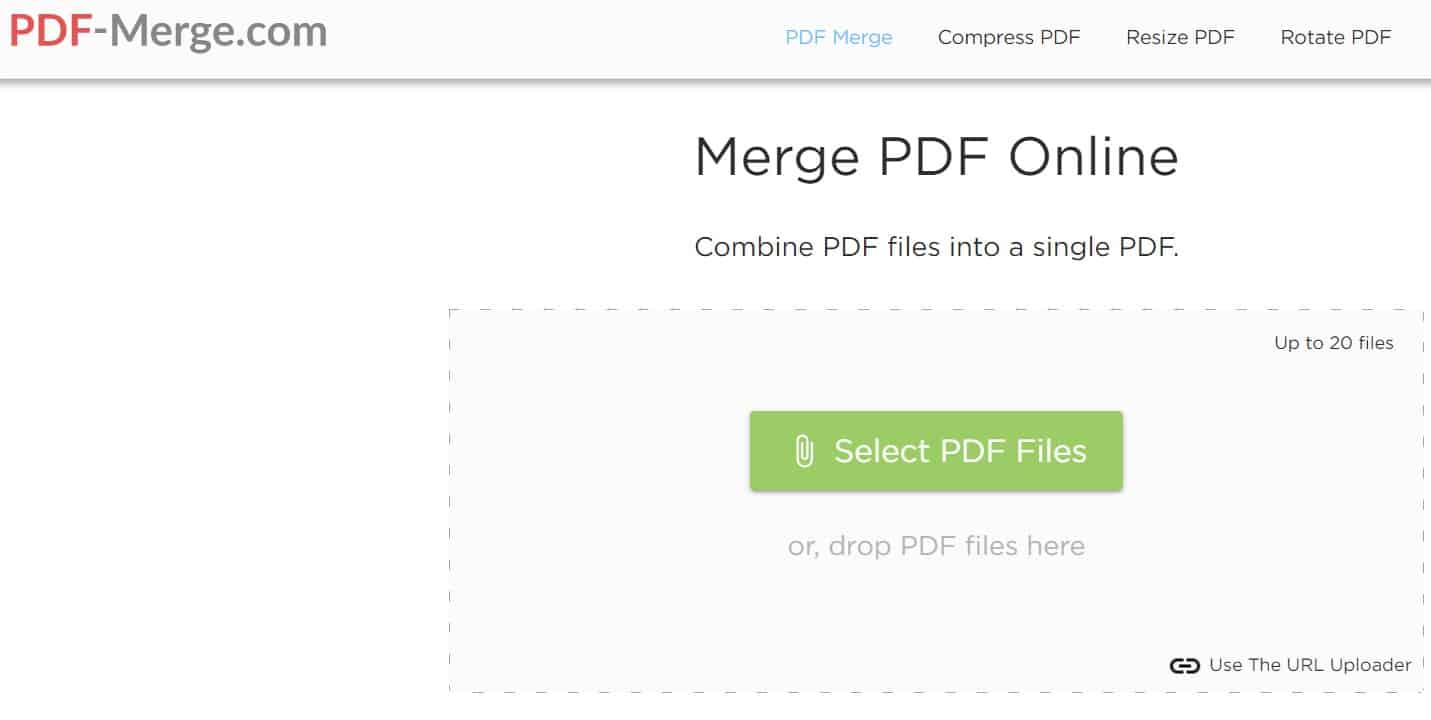
Task: Click the "Up to 20 files" label
Action: tap(1333, 343)
